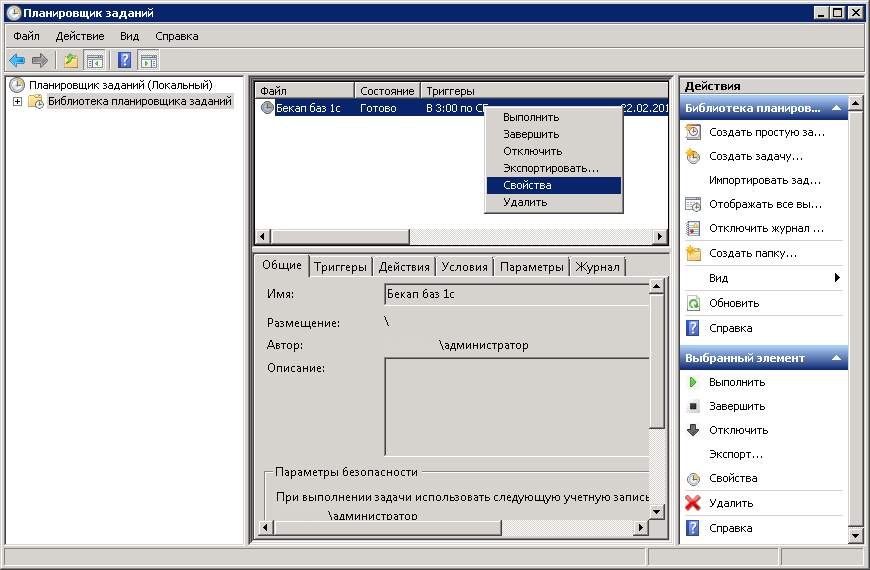Click the clock icon of Планировщик заданий (Локальный)
The height and width of the screenshot is (570, 870).
[18, 85]
